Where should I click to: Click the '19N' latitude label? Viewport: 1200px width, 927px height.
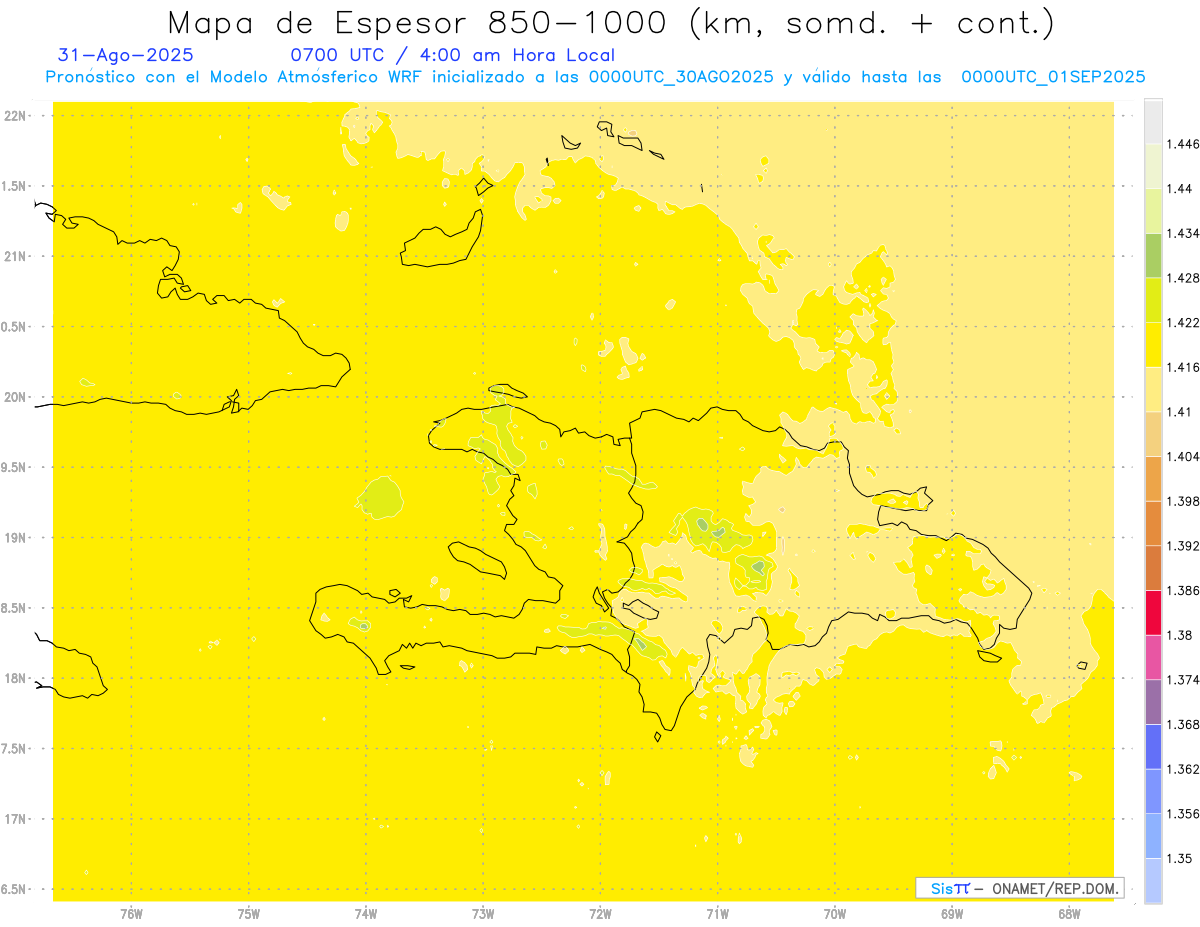coord(16,538)
